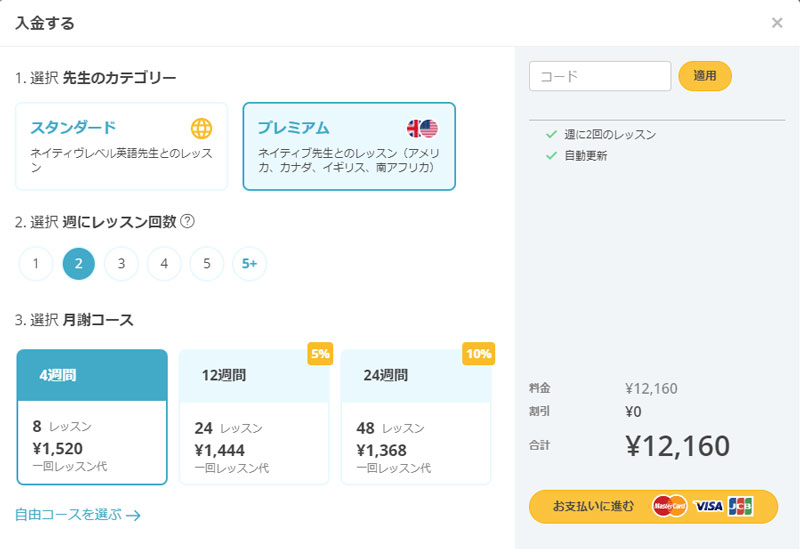
Task: Click the ¥1,368 per-lesson price
Action: tap(381, 451)
